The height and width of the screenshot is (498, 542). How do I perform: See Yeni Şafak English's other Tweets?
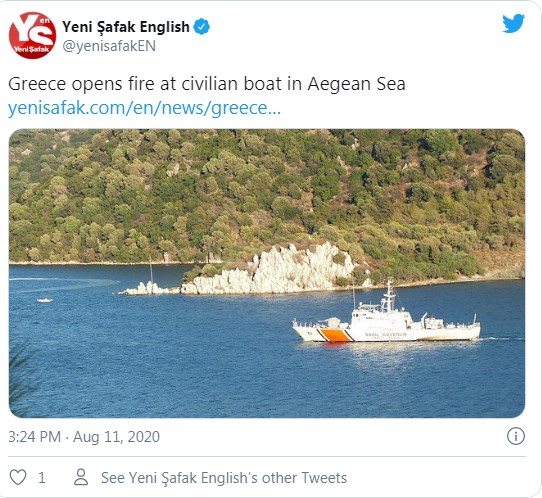[x=224, y=478]
